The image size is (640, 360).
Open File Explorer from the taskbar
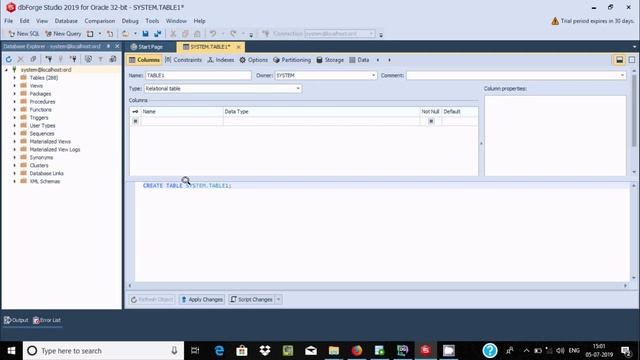point(334,351)
